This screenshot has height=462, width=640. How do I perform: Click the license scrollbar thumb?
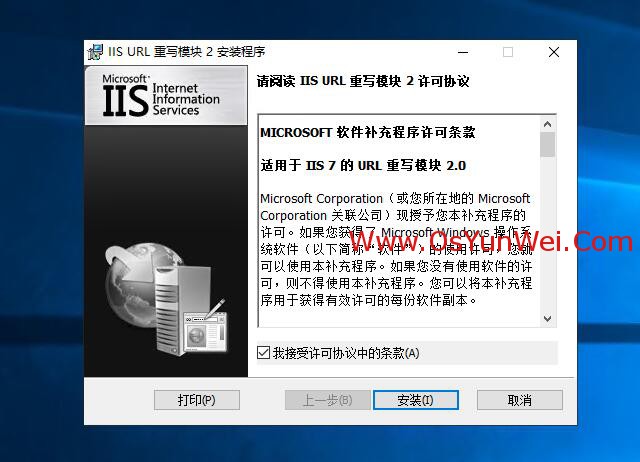click(x=547, y=144)
